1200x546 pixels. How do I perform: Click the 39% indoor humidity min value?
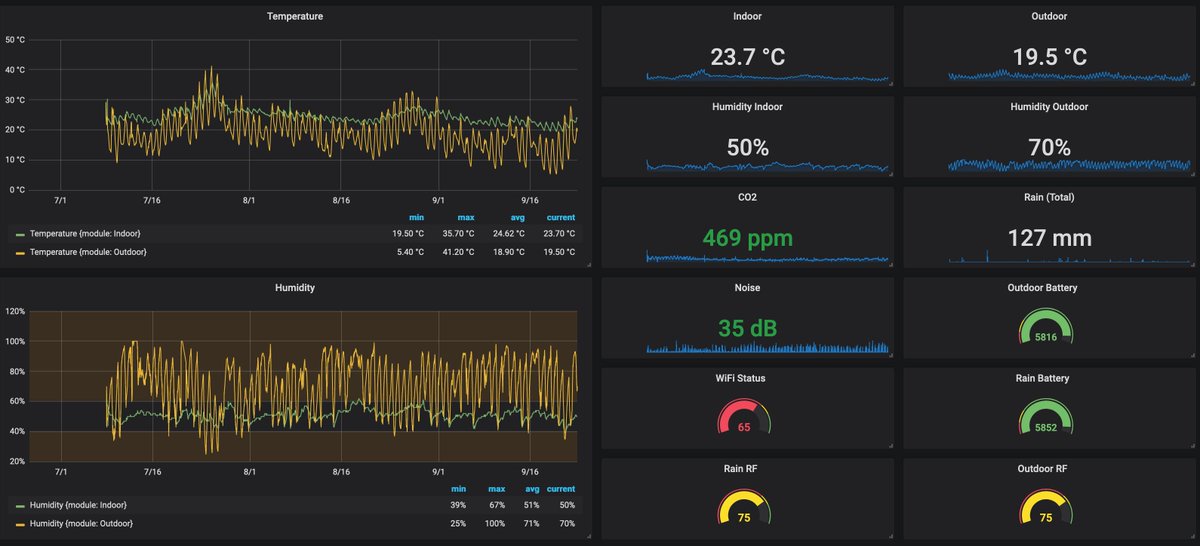(x=459, y=504)
